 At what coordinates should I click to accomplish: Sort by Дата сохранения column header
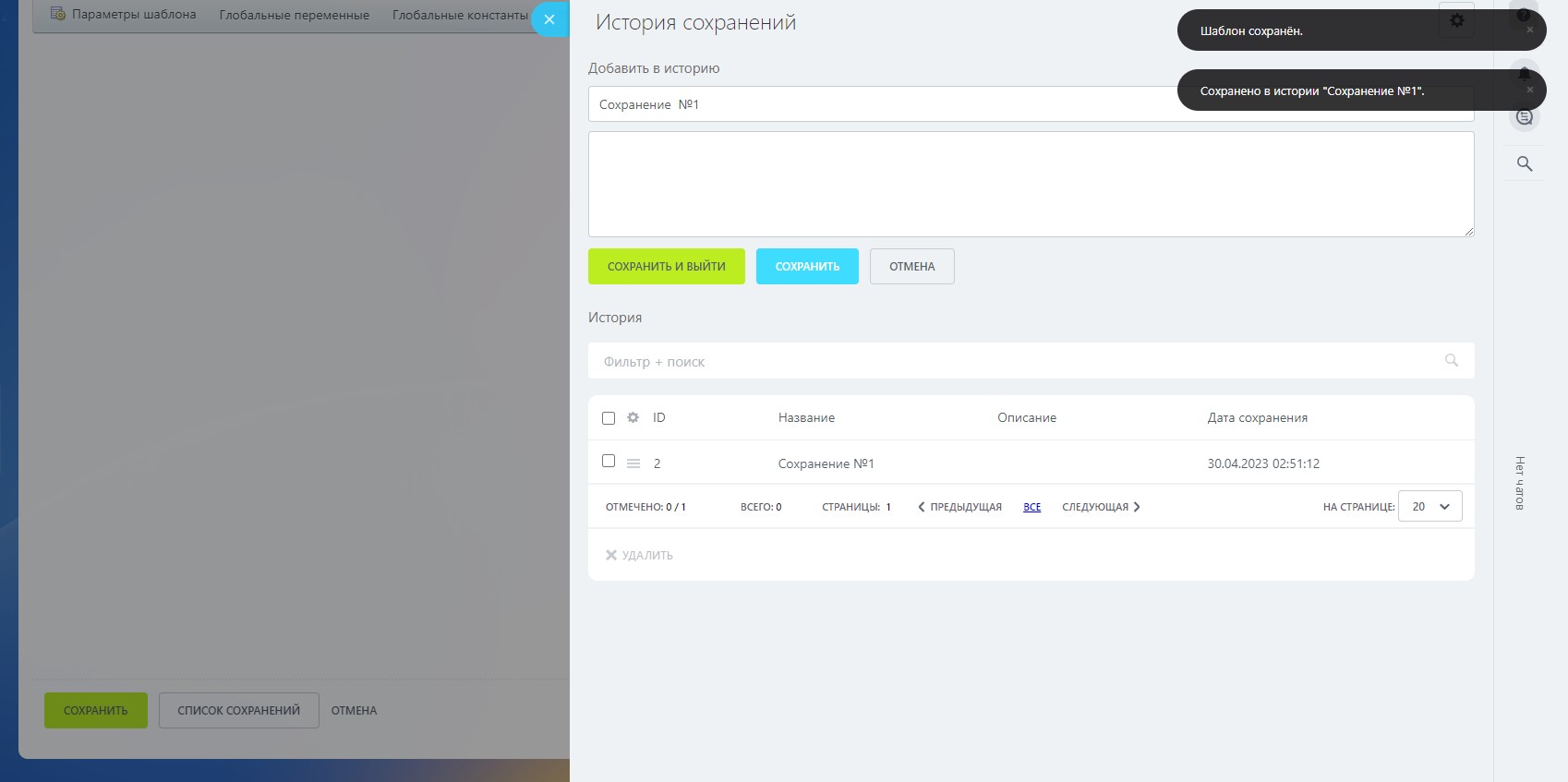click(x=1258, y=417)
